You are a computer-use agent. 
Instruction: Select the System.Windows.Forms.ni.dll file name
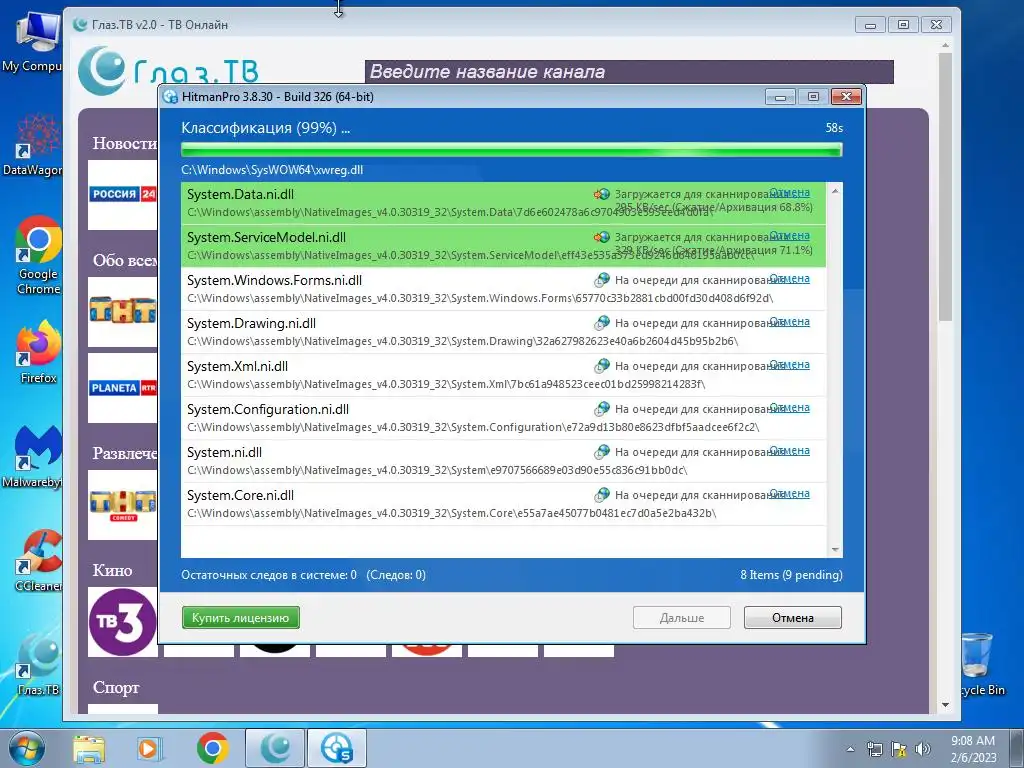274,281
